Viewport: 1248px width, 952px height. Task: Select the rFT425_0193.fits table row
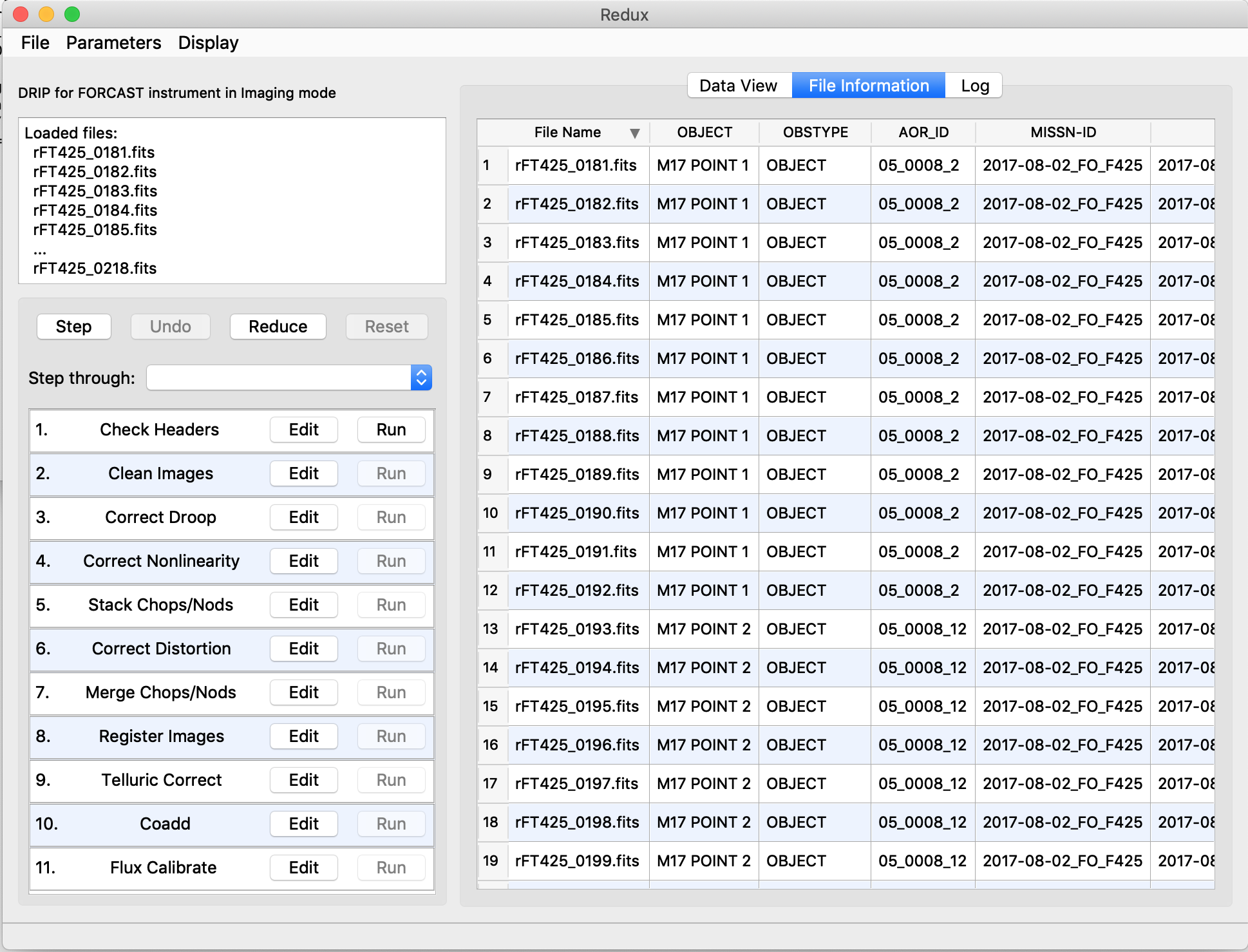coord(577,629)
